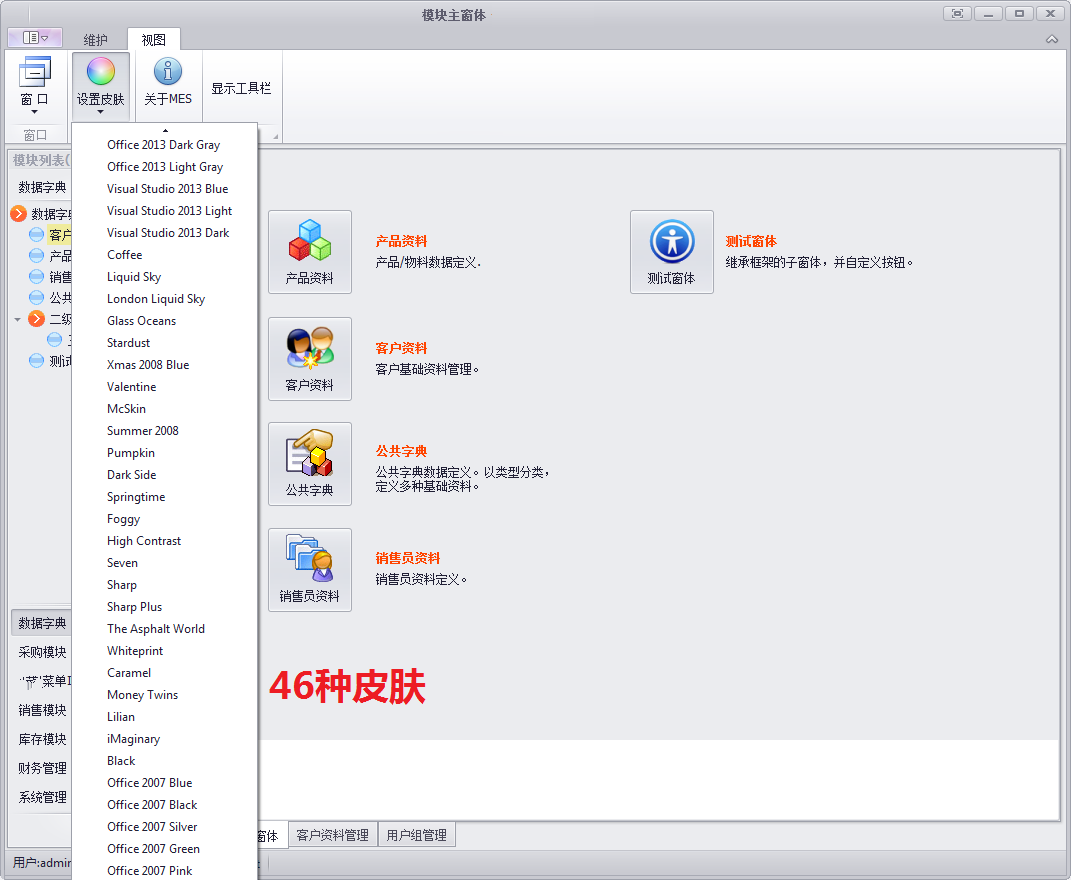Viewport: 1071px width, 880px height.
Task: Open the 采购模块 navigation group
Action: point(42,652)
